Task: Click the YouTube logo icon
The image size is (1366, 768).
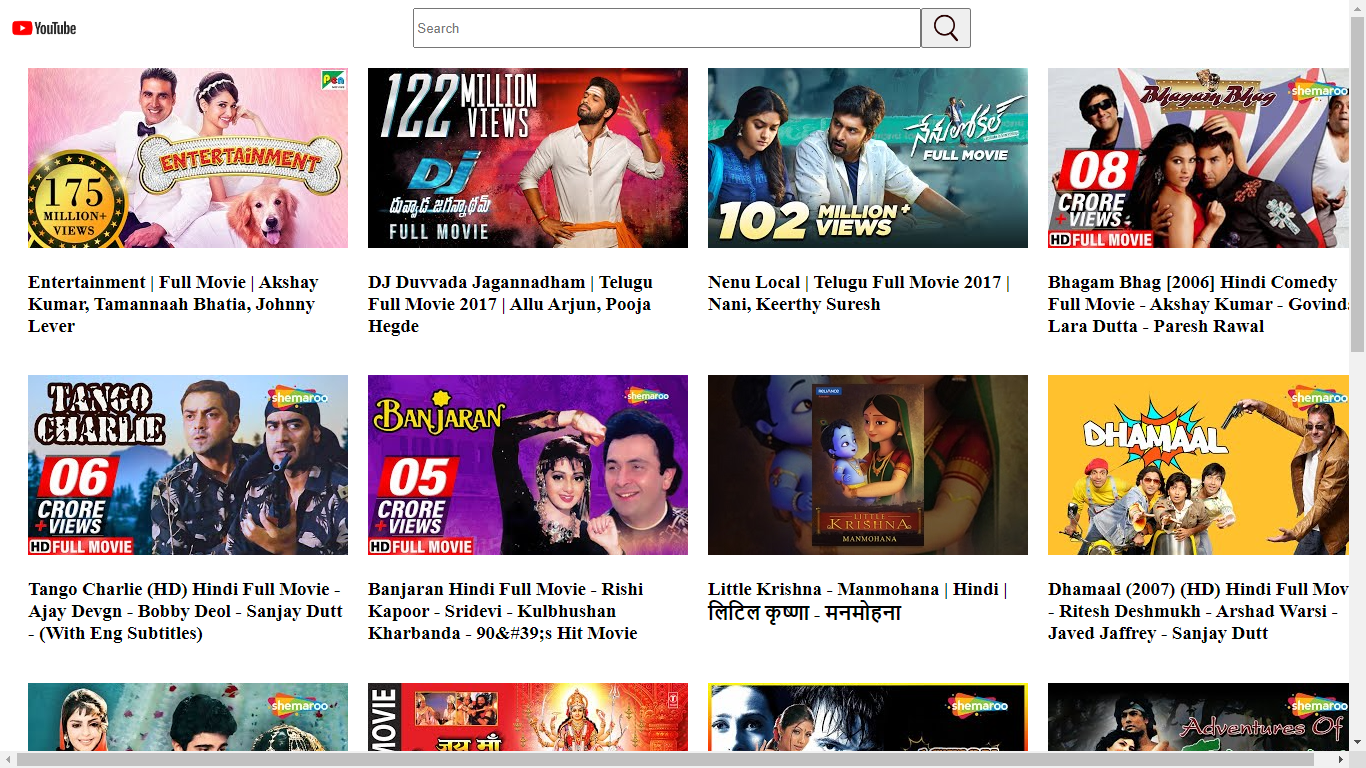Action: click(44, 28)
